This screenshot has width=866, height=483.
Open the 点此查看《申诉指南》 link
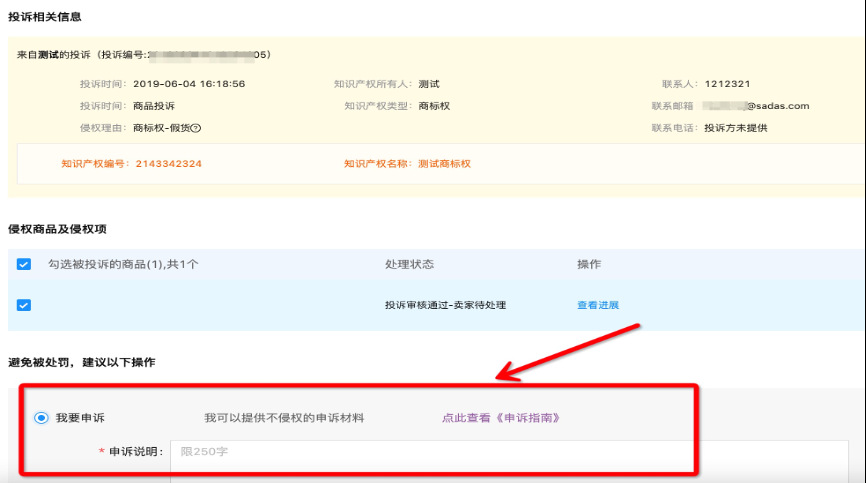(500, 418)
